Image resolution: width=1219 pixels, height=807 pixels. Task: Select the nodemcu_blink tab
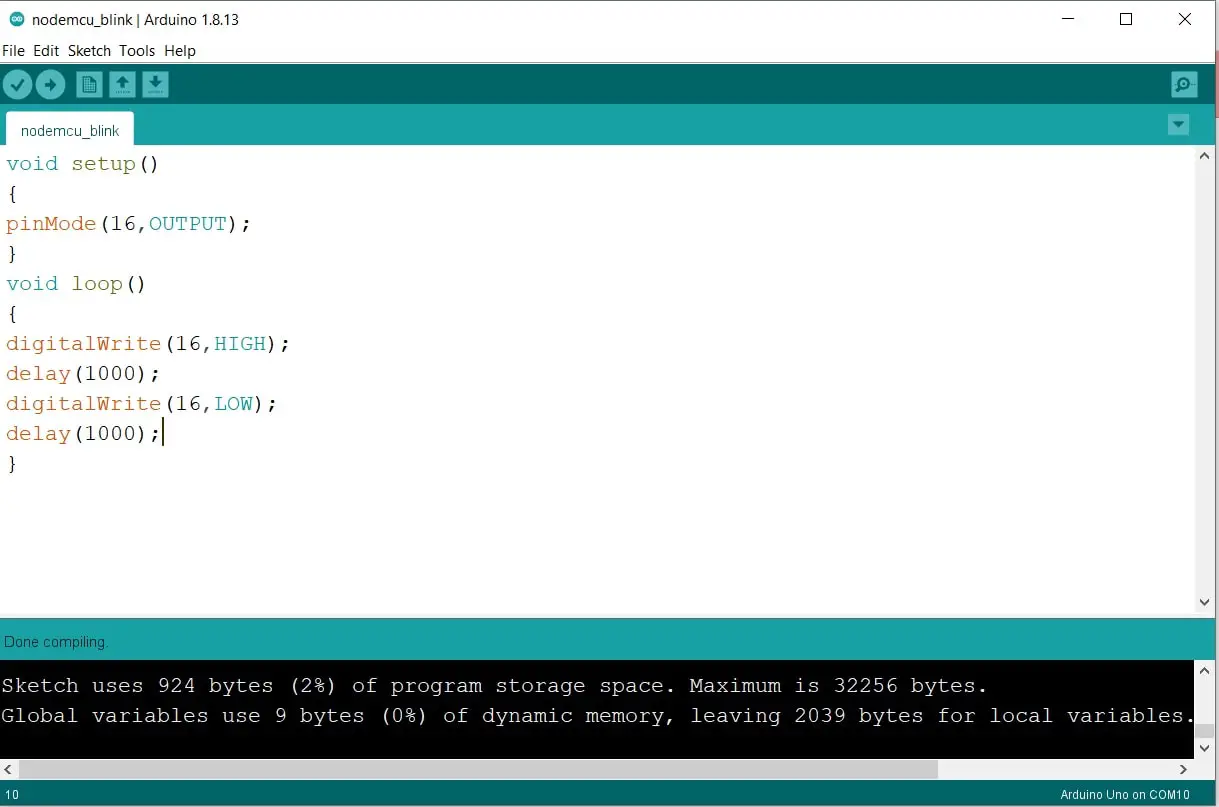(x=70, y=130)
